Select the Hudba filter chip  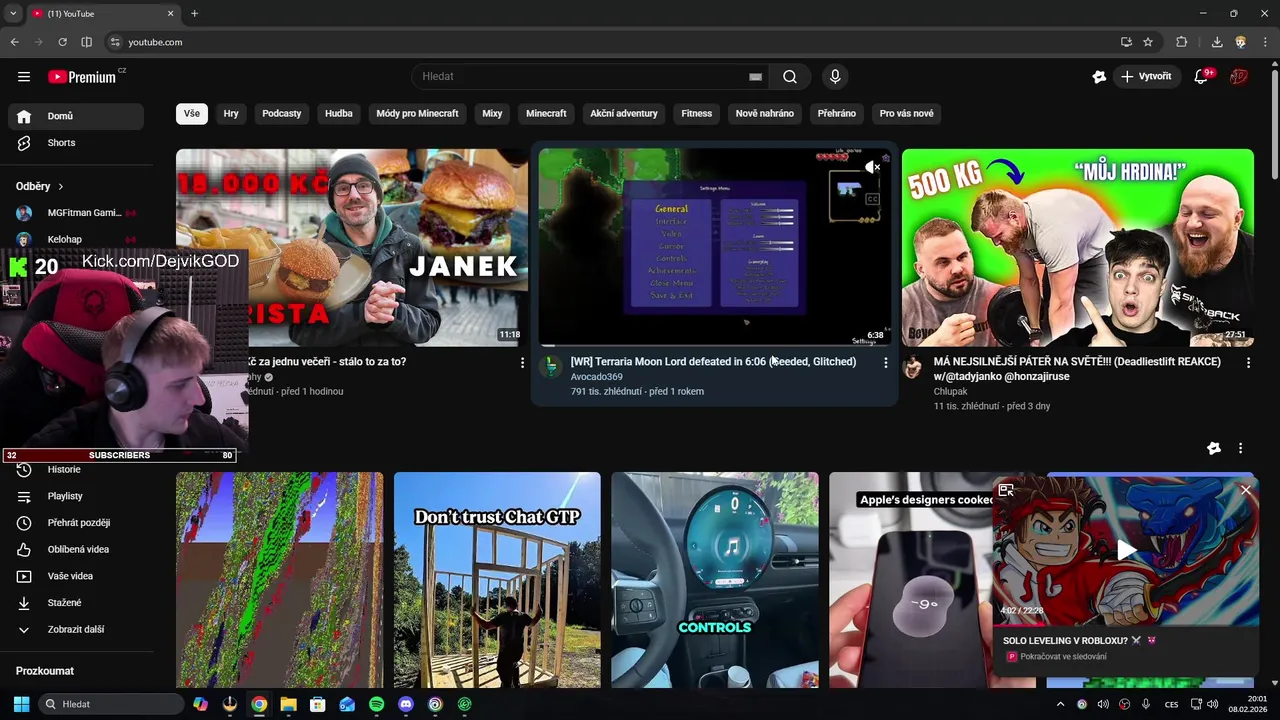(339, 114)
